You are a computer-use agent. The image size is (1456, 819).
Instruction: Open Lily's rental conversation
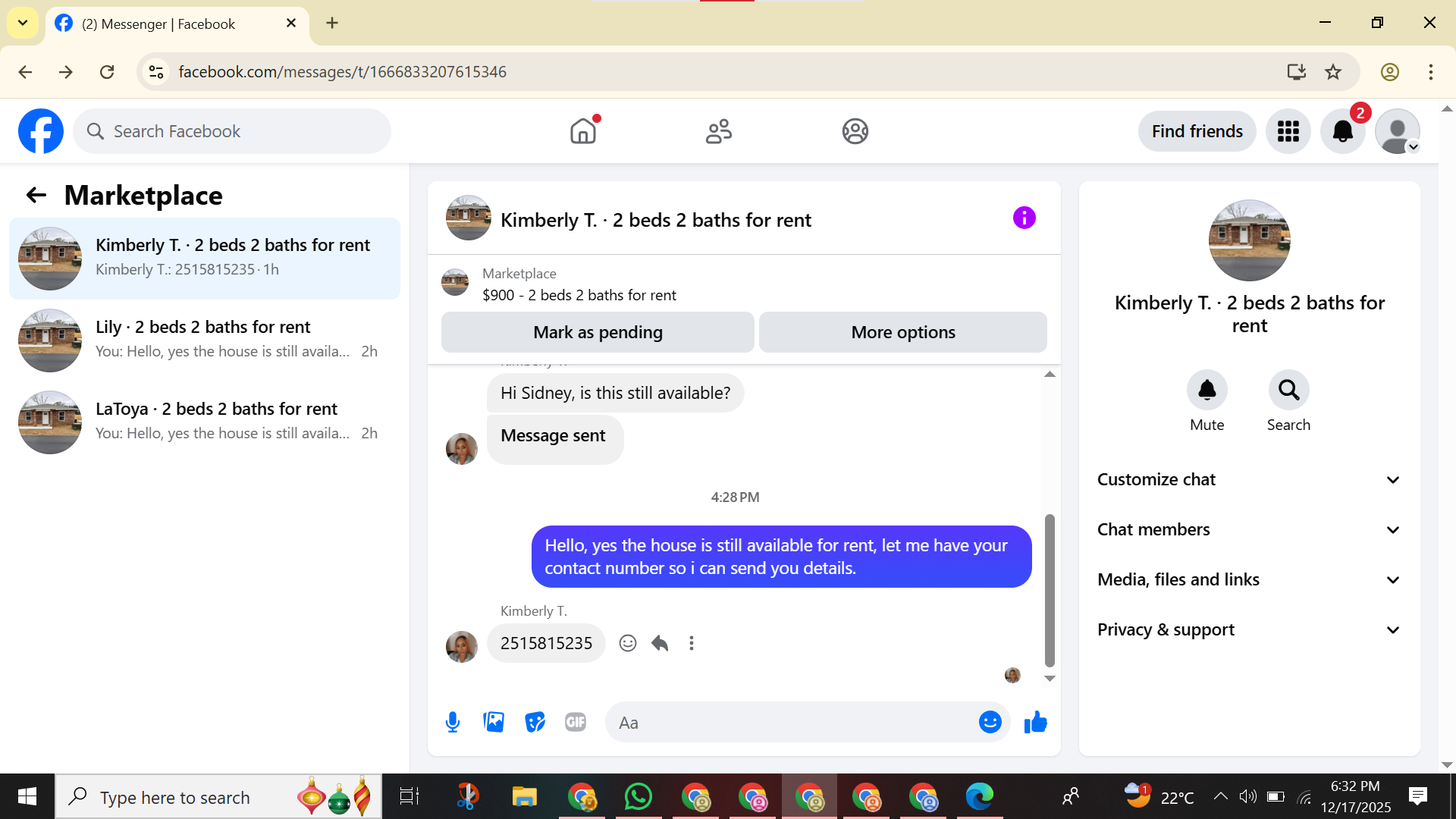pyautogui.click(x=205, y=339)
